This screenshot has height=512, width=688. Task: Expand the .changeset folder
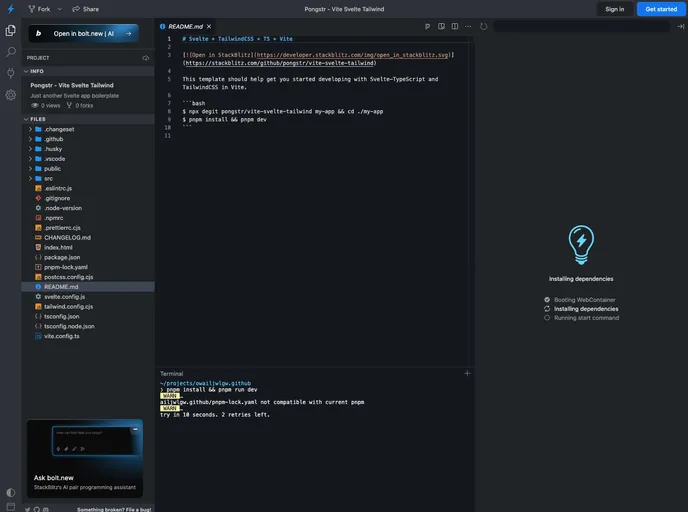[x=88, y=129]
